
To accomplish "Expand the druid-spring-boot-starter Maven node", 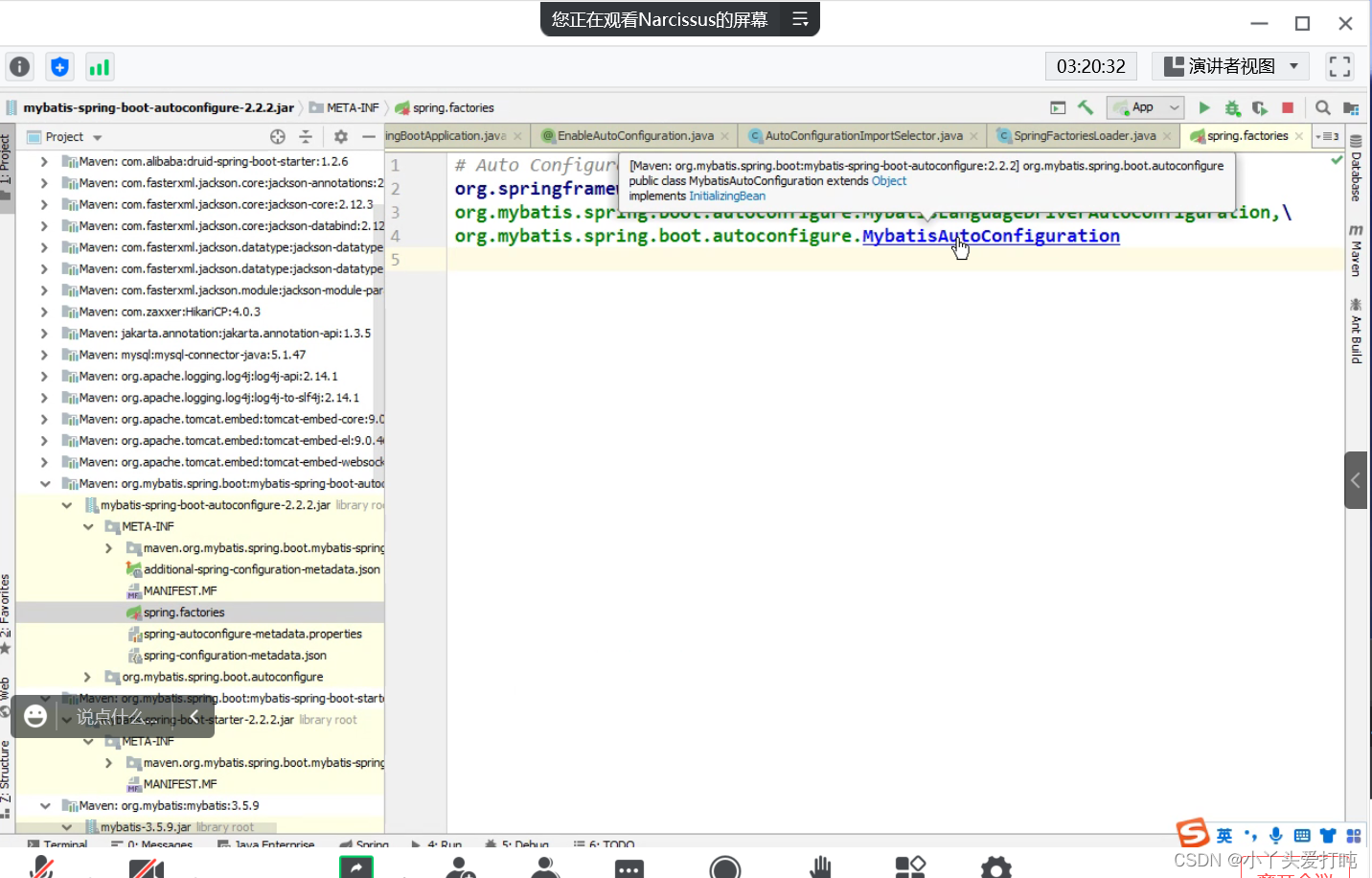I will tap(44, 162).
